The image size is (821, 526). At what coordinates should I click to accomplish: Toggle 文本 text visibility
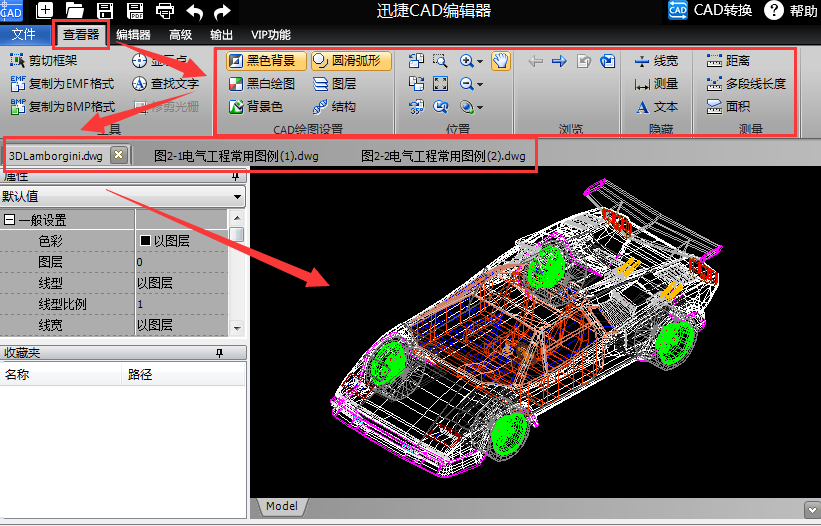[656, 107]
